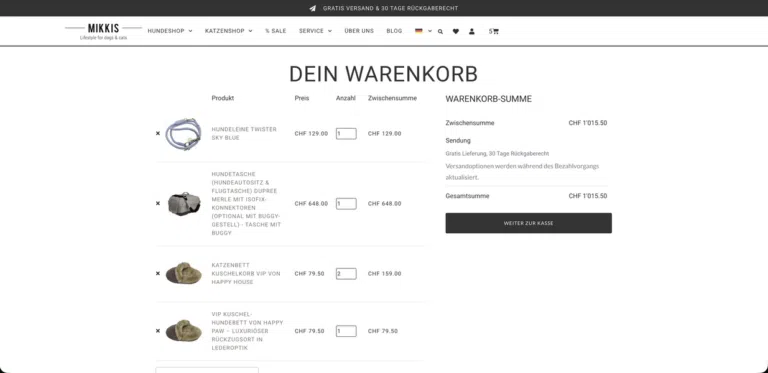Open the % Sale page
This screenshot has width=768, height=373.
pyautogui.click(x=276, y=31)
